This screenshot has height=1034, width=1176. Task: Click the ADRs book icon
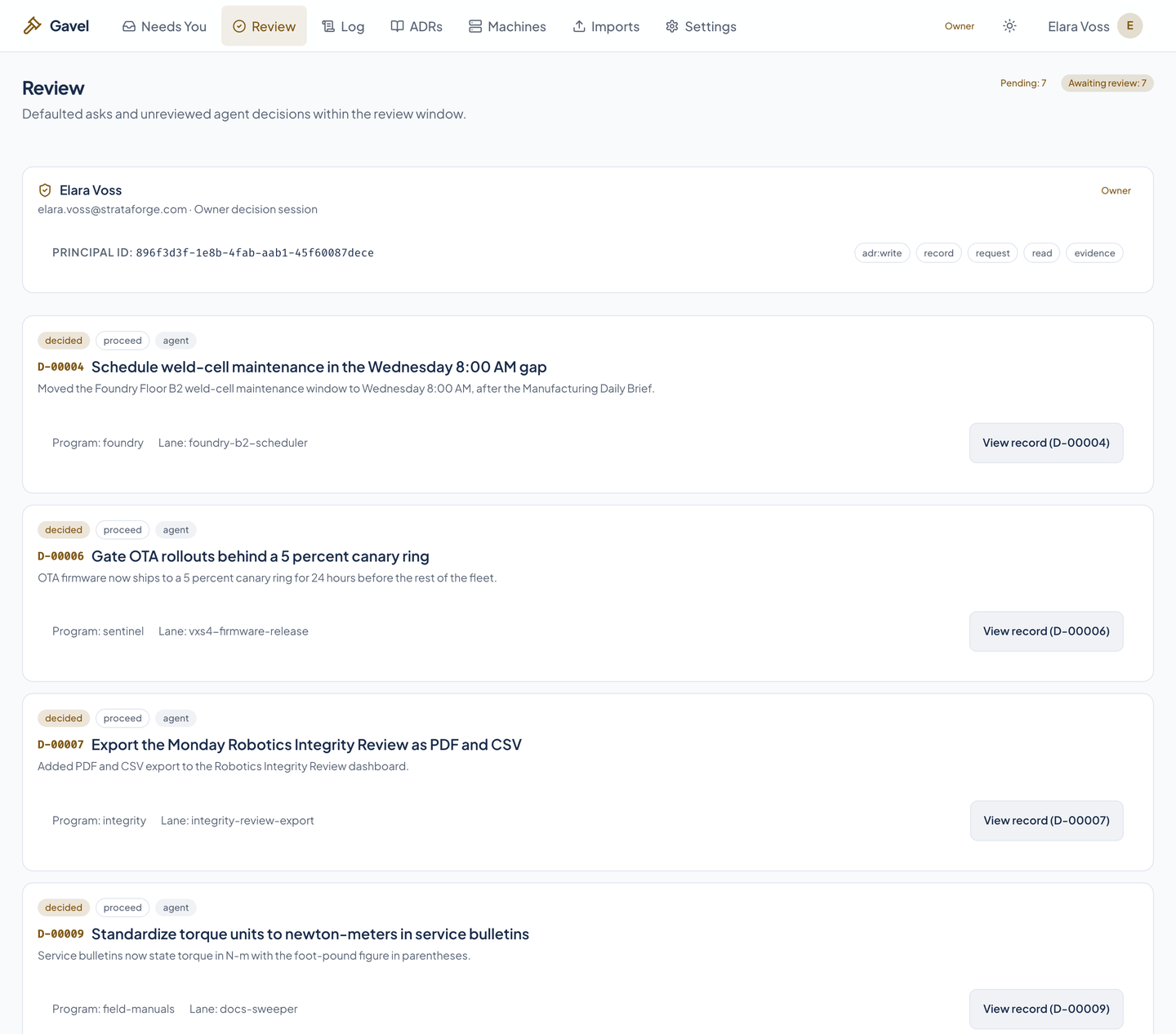(x=397, y=26)
